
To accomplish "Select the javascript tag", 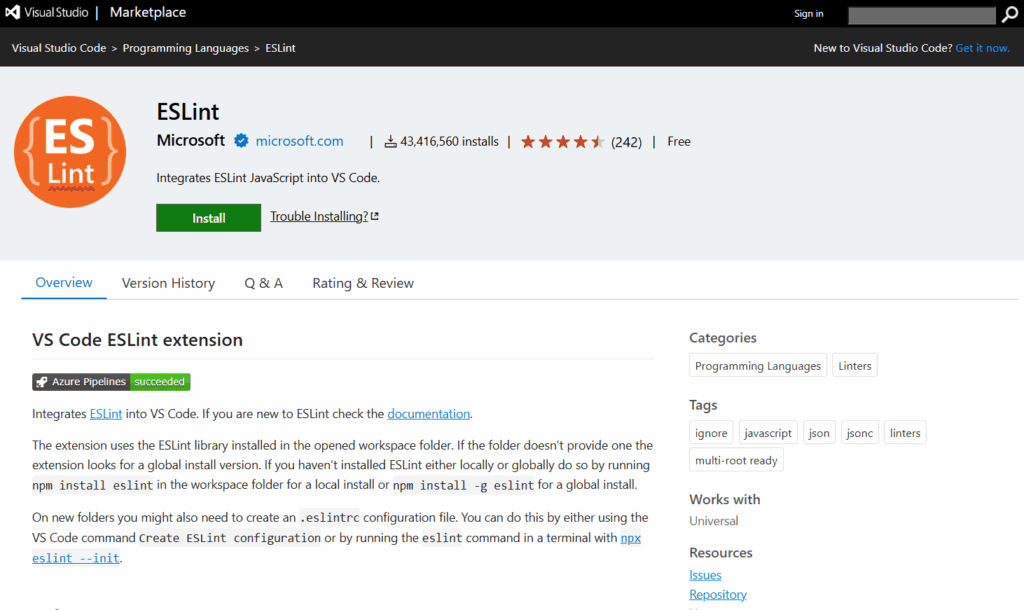I will (x=768, y=433).
